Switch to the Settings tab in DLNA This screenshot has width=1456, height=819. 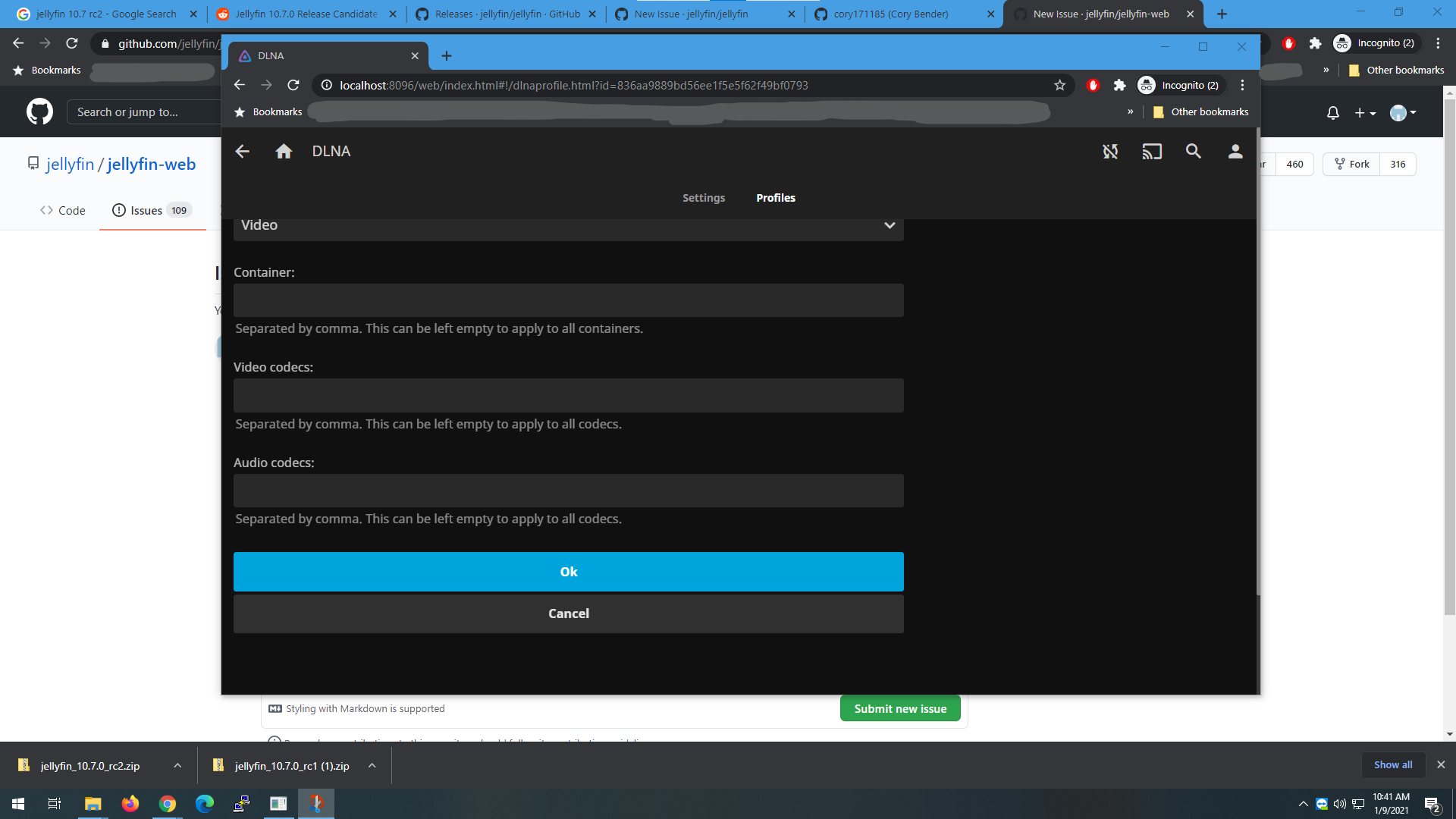[704, 198]
